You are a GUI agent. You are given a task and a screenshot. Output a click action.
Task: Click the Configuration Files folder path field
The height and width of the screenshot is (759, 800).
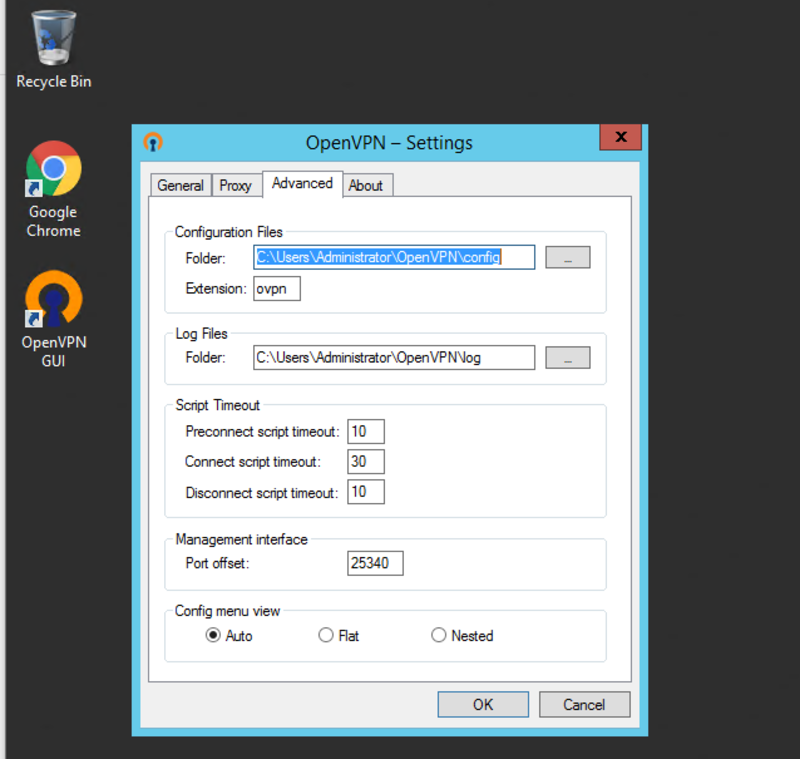(x=394, y=257)
